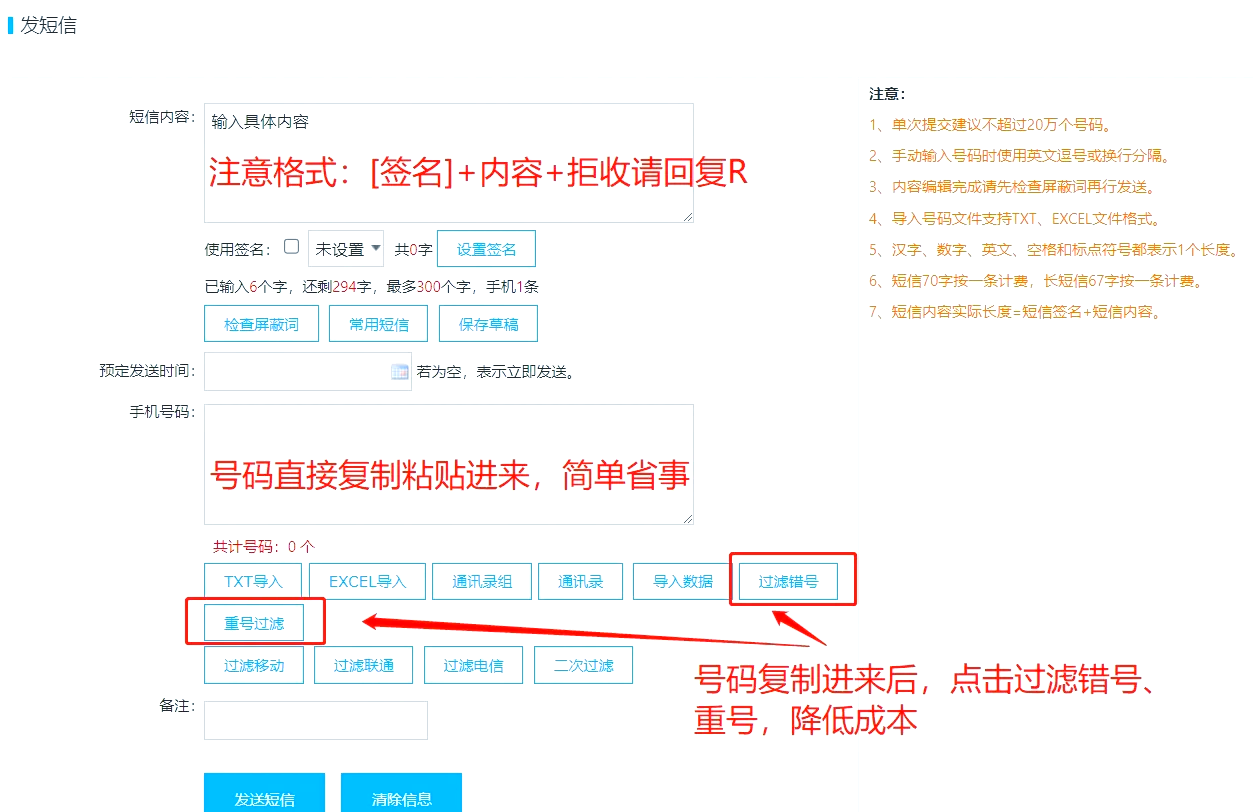
Task: Open the 通讯录组 contact groups
Action: pos(482,581)
